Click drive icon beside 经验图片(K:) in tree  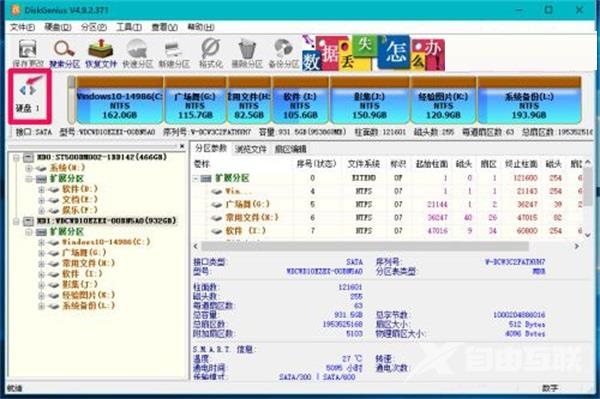(54, 295)
